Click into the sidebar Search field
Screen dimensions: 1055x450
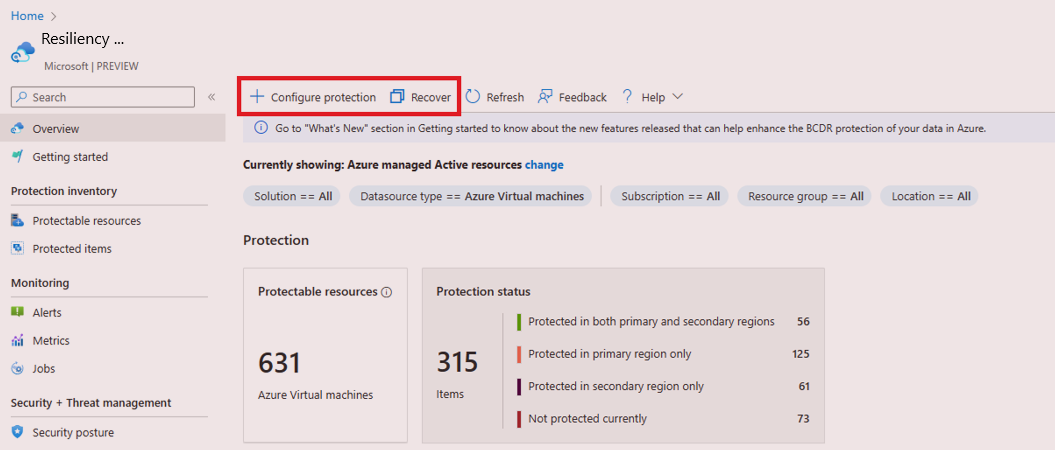click(103, 98)
